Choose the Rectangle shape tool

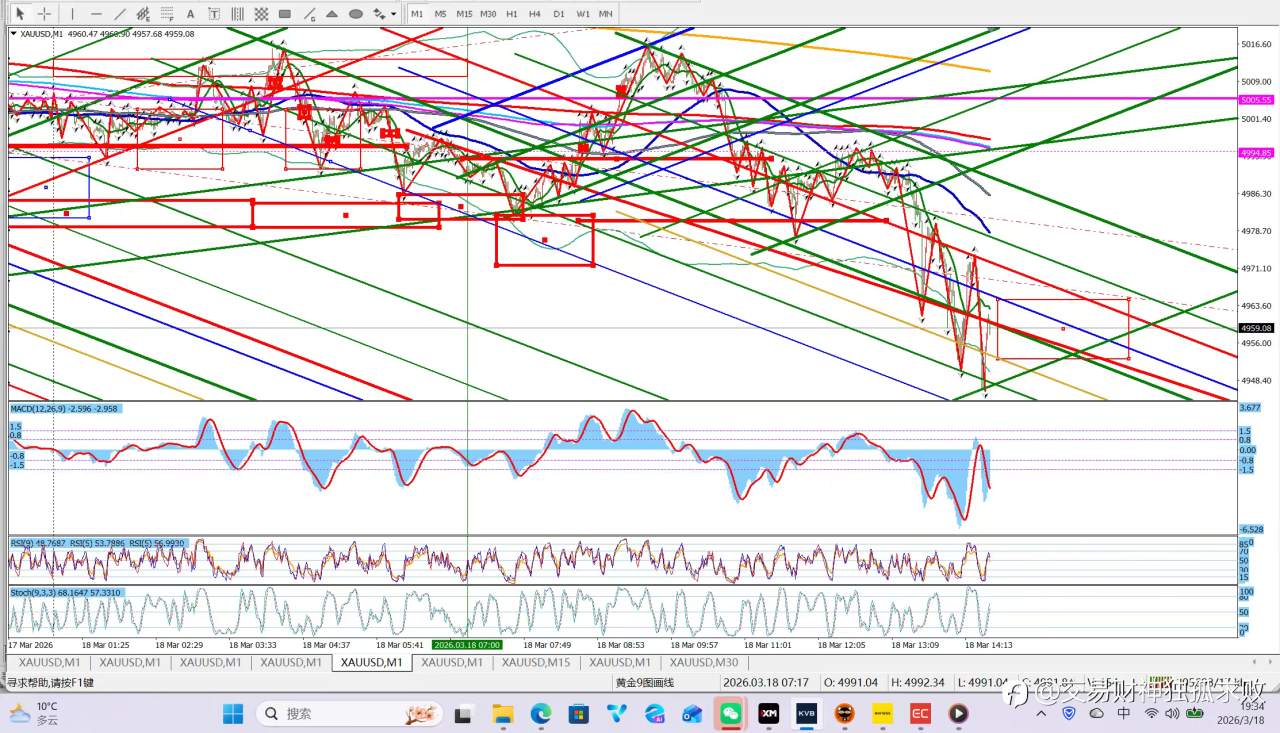pos(285,14)
